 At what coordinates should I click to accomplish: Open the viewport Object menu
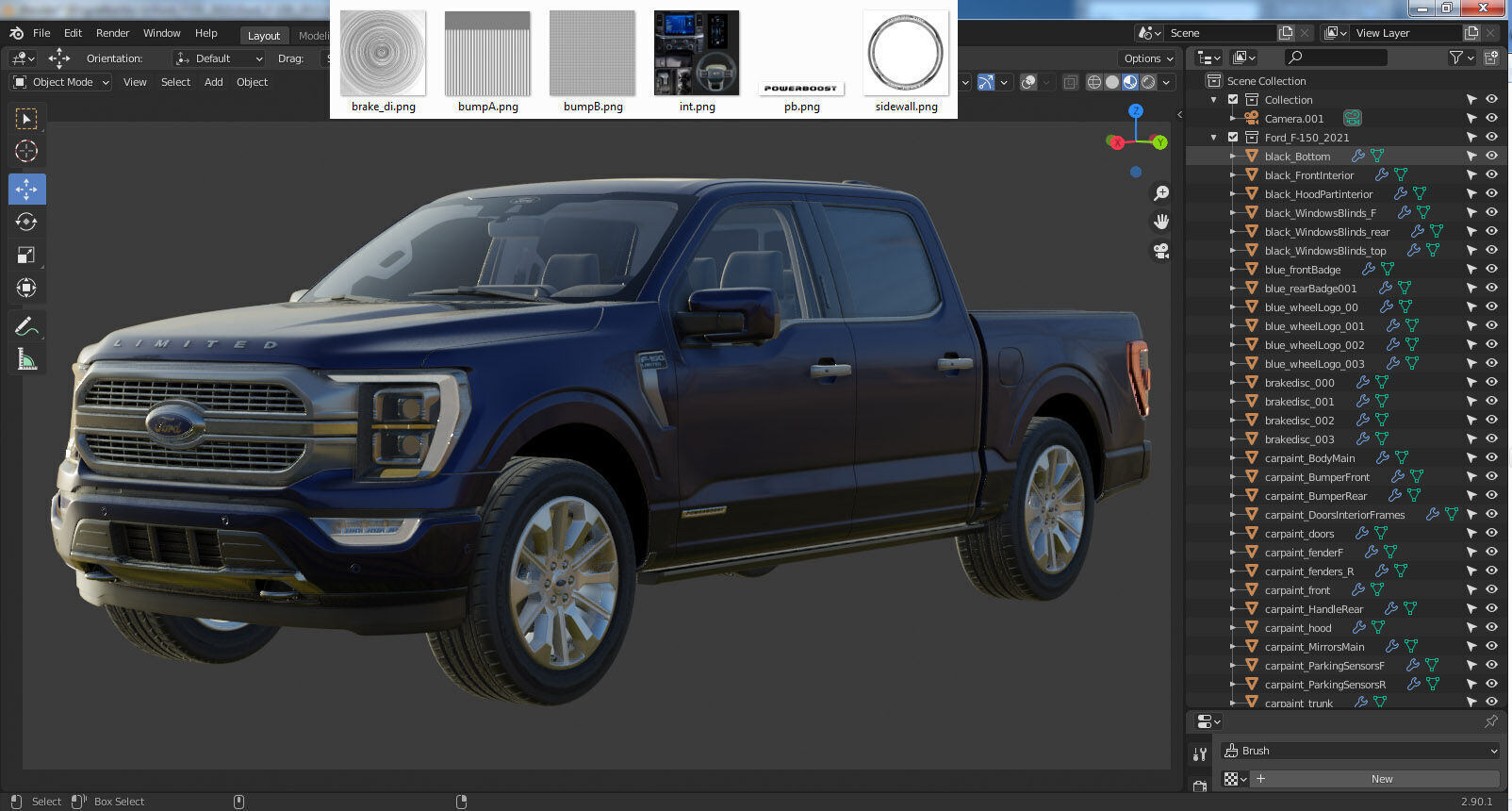coord(252,82)
